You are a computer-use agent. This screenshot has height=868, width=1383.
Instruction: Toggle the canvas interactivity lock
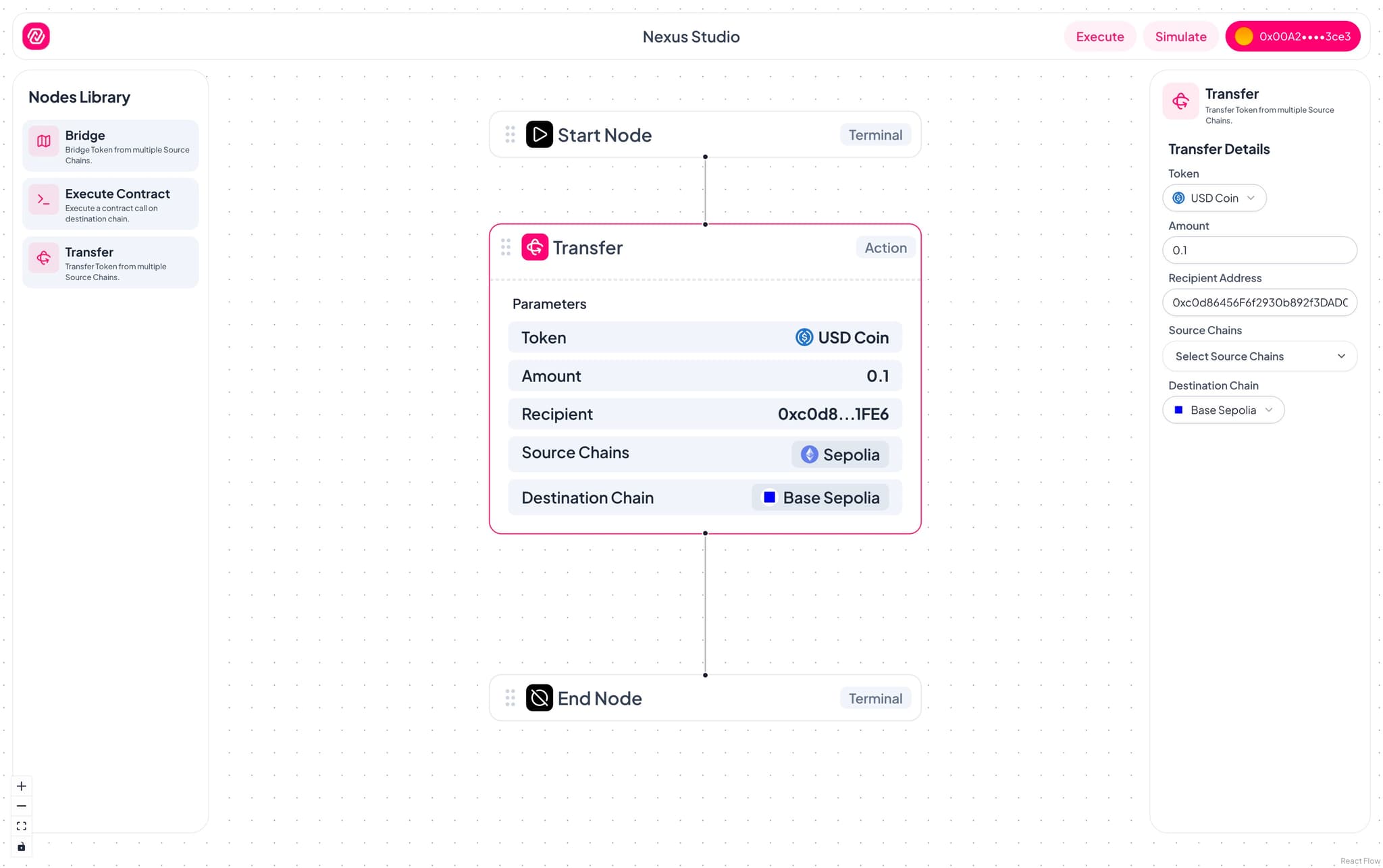coord(22,846)
